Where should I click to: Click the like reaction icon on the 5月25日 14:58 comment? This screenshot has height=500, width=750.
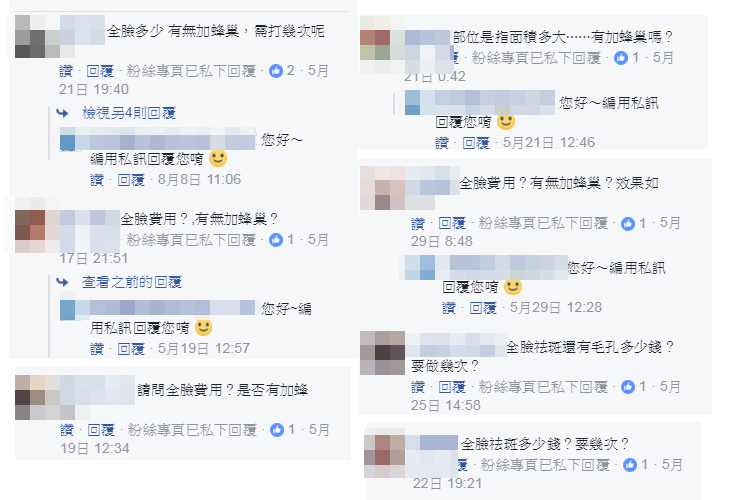(628, 387)
